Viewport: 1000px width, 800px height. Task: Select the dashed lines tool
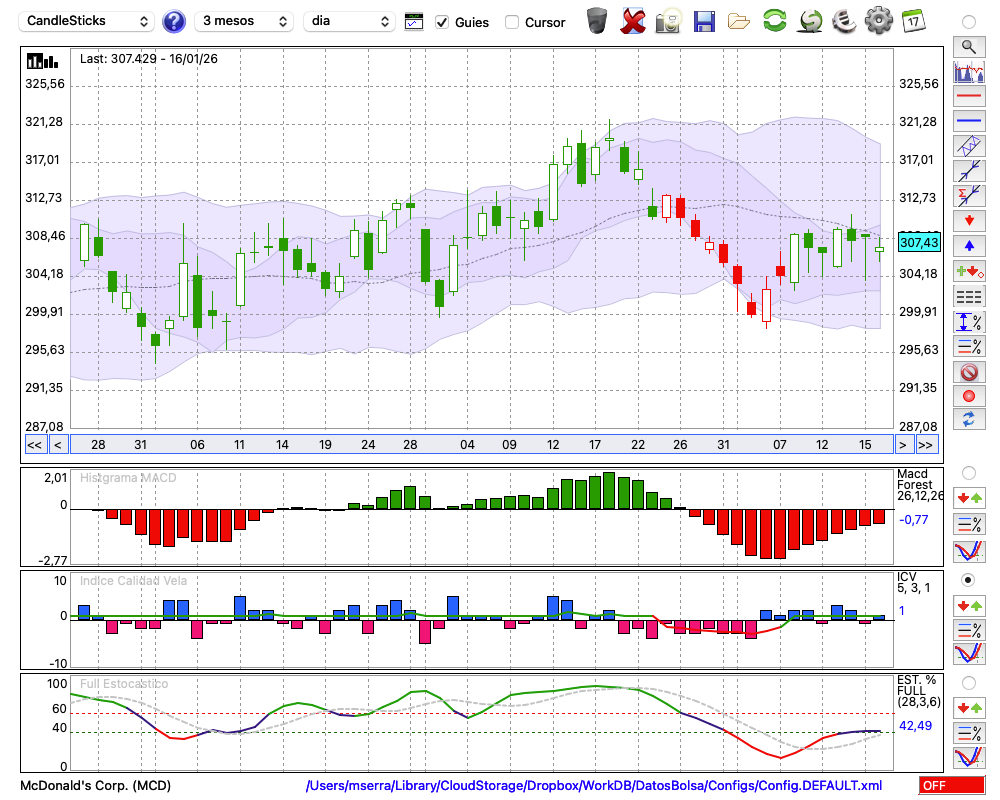click(x=969, y=296)
